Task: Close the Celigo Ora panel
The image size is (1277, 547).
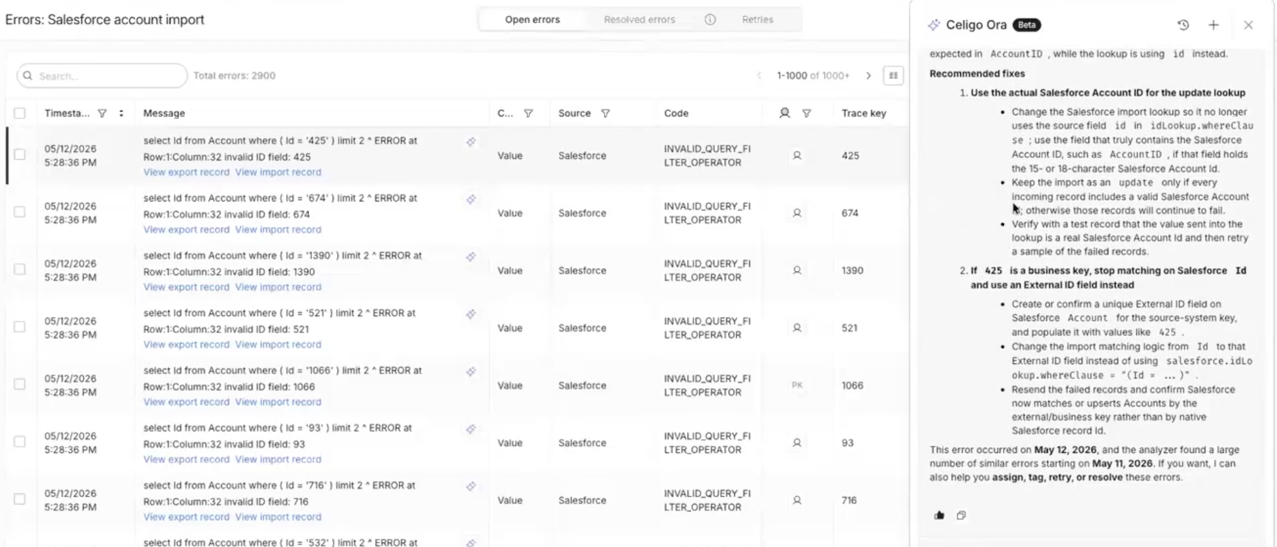Action: click(x=1248, y=25)
